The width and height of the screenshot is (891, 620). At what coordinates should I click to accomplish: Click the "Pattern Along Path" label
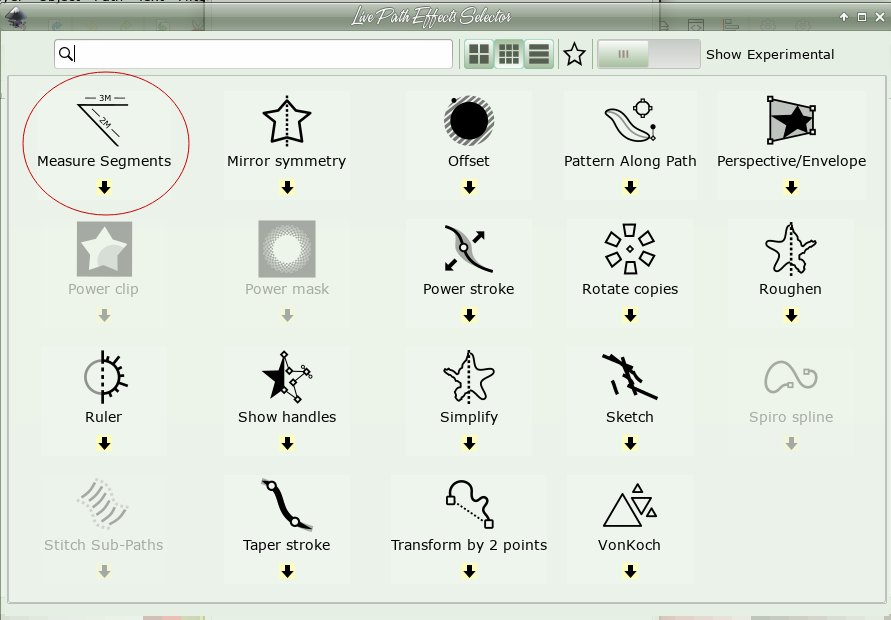[x=630, y=161]
